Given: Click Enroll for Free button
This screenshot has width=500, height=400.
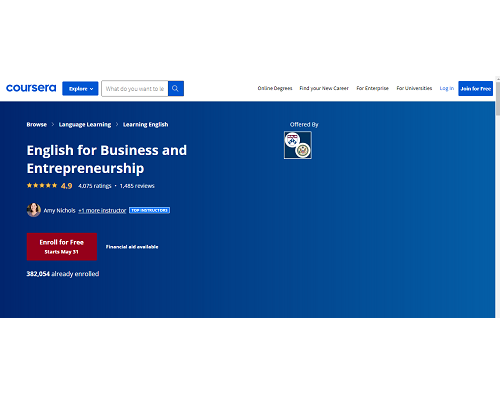Looking at the screenshot, I should 62,247.
